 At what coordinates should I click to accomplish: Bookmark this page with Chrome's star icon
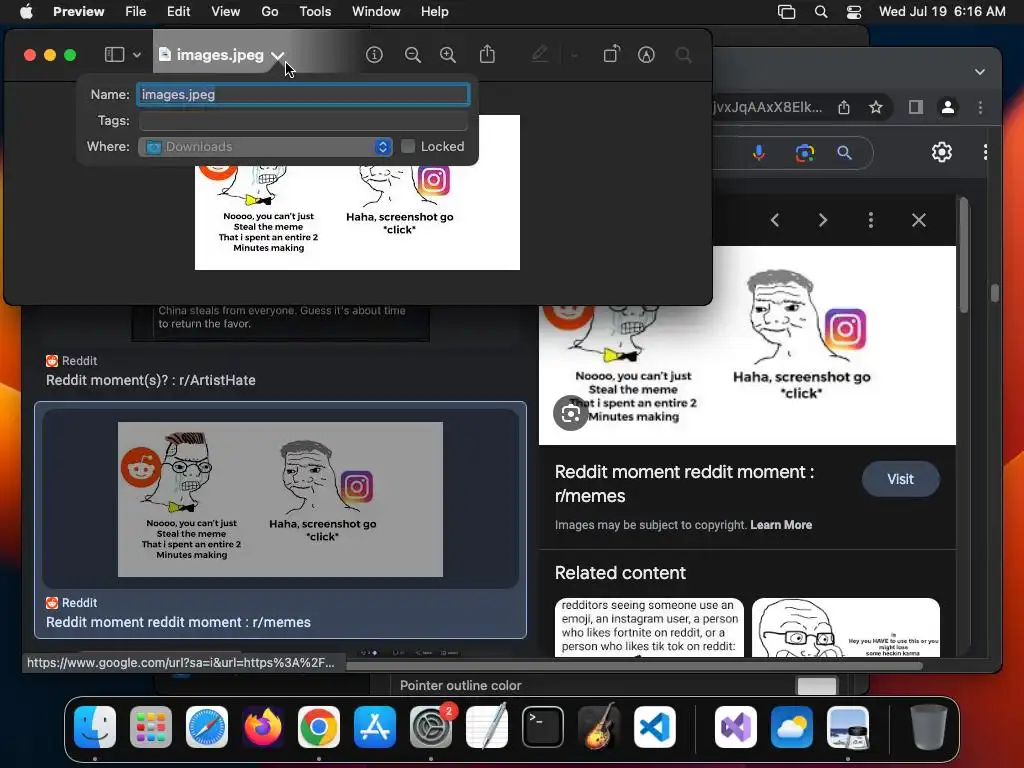pyautogui.click(x=876, y=107)
